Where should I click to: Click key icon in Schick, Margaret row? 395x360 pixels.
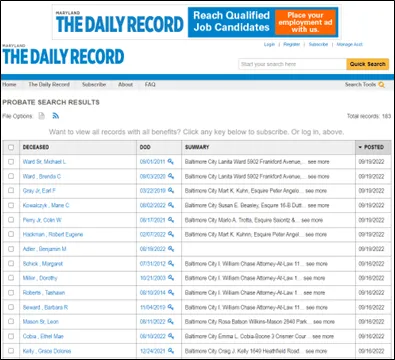(171, 263)
